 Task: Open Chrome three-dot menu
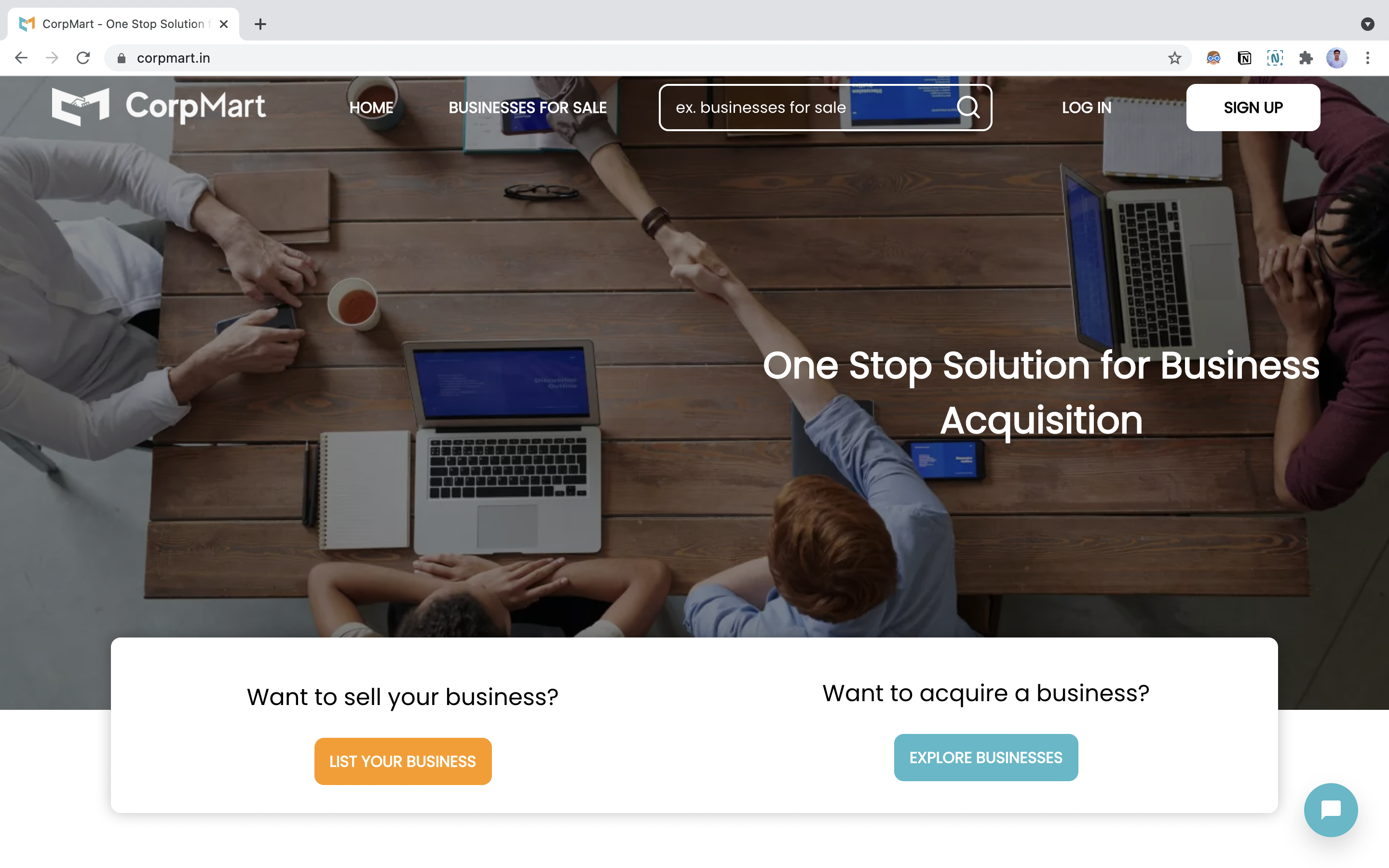(1368, 58)
